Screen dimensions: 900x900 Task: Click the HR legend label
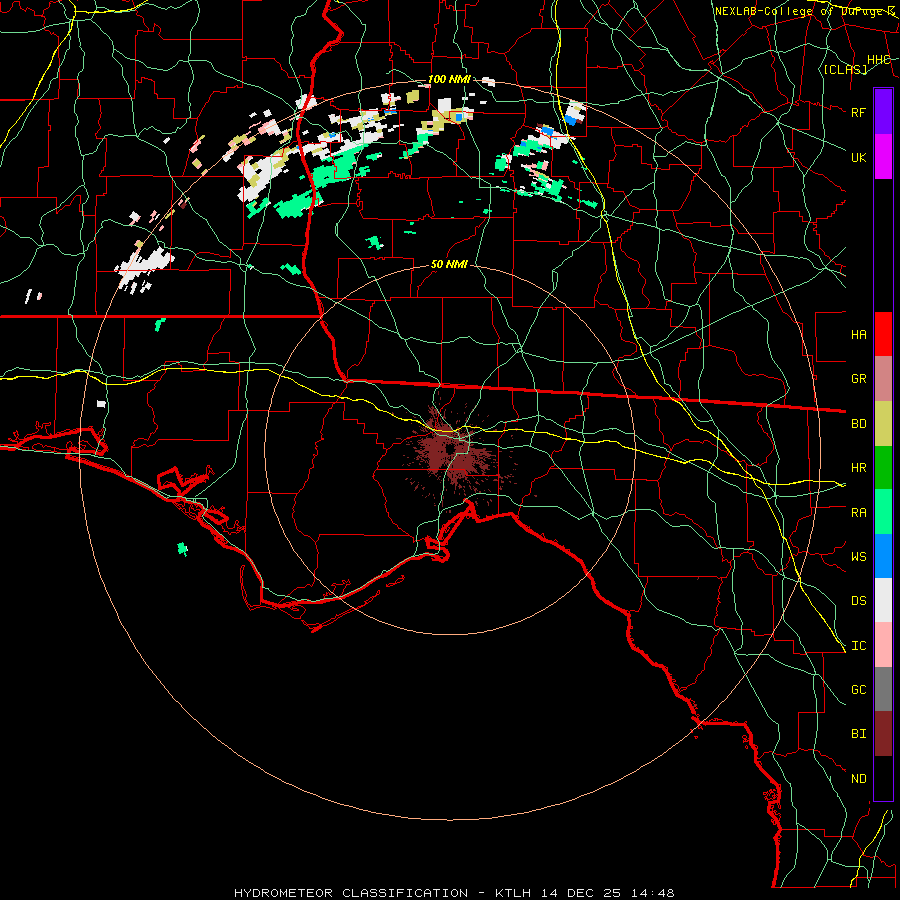[858, 468]
